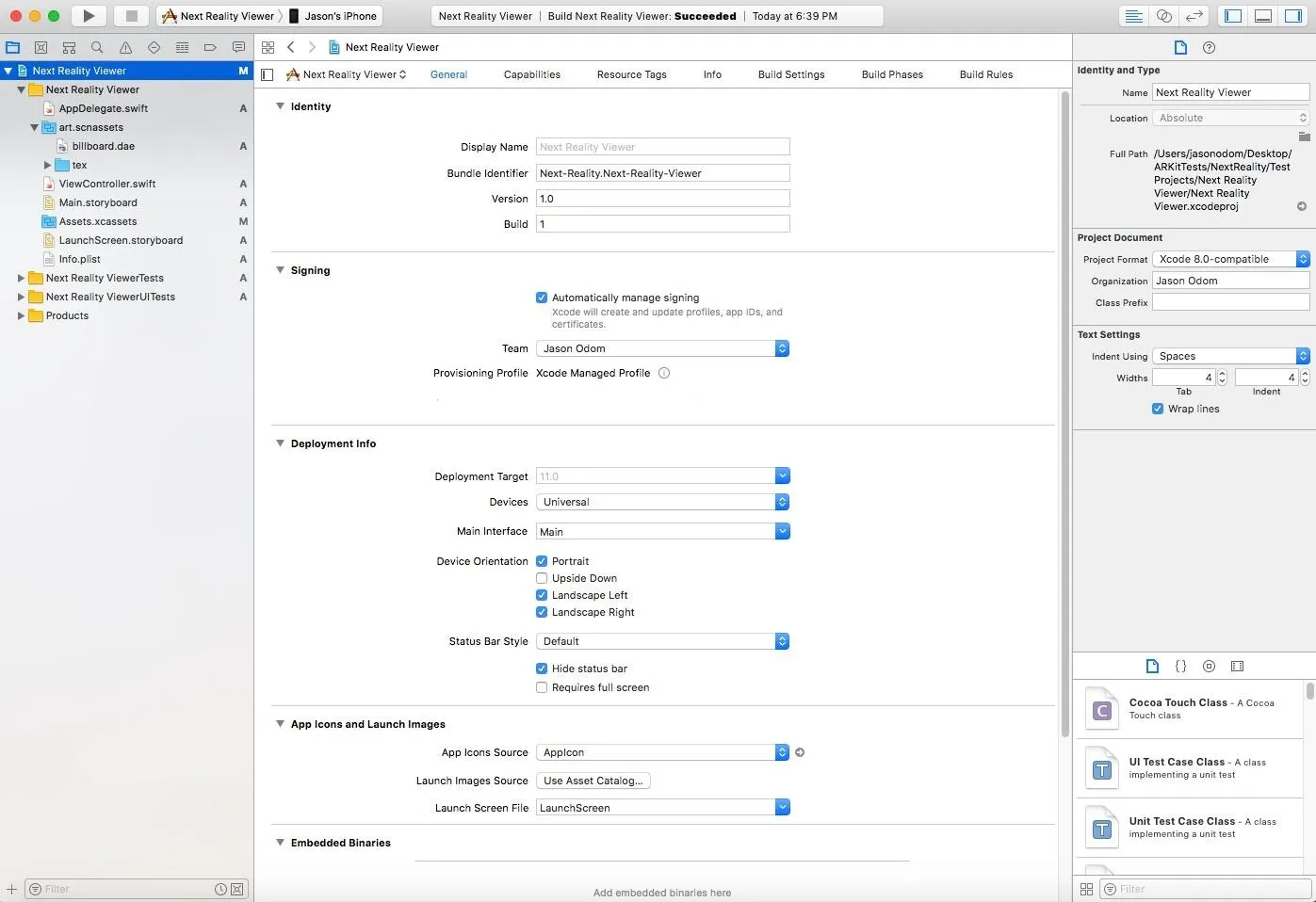
Task: Open the Report navigator
Action: tap(238, 47)
